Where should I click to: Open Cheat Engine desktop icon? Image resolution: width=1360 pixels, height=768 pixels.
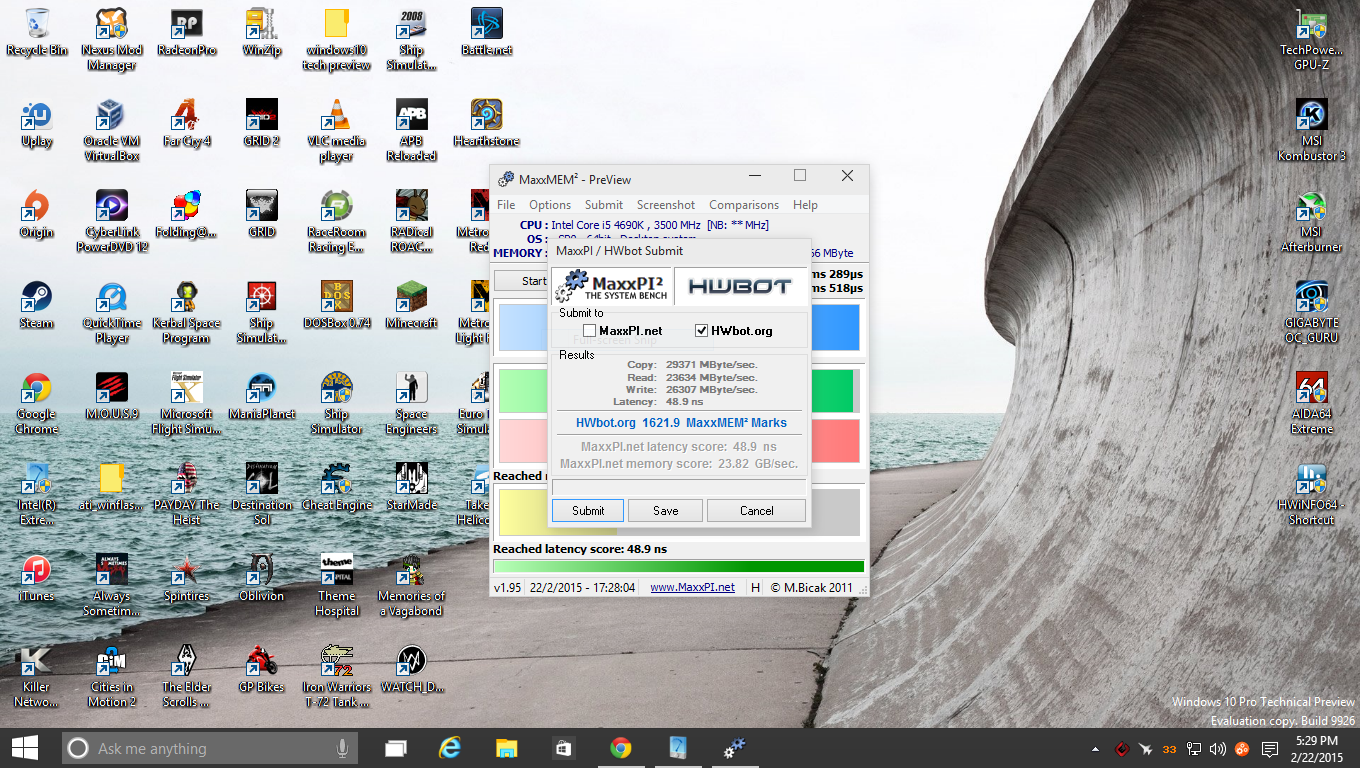tap(337, 487)
